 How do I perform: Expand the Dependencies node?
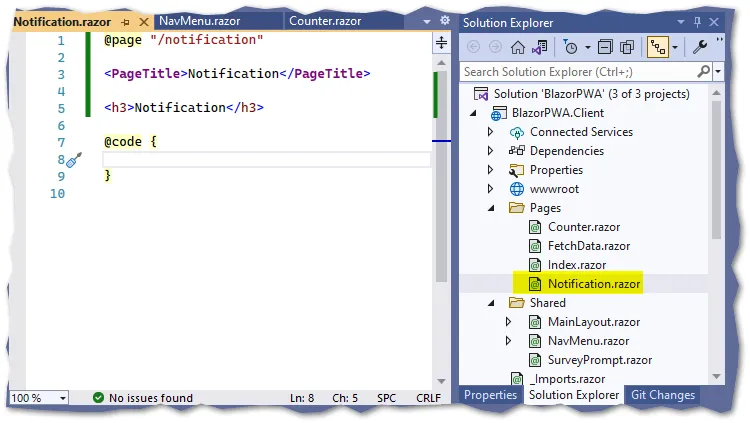(490, 151)
